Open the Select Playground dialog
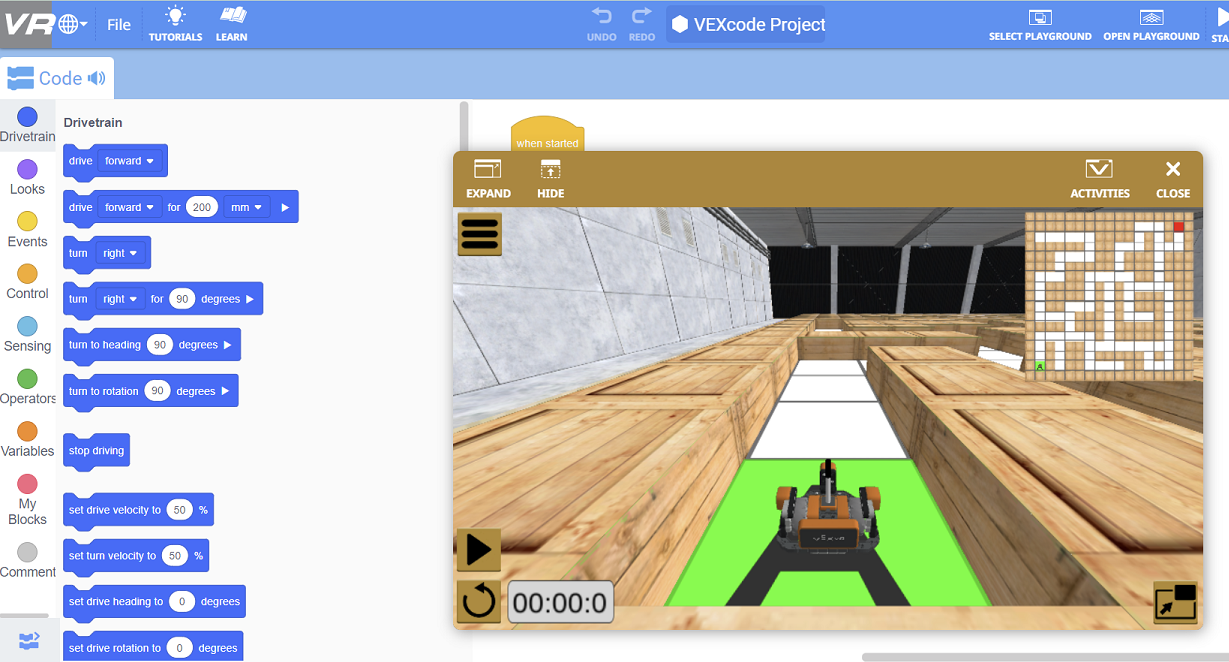Image resolution: width=1229 pixels, height=662 pixels. click(1040, 23)
